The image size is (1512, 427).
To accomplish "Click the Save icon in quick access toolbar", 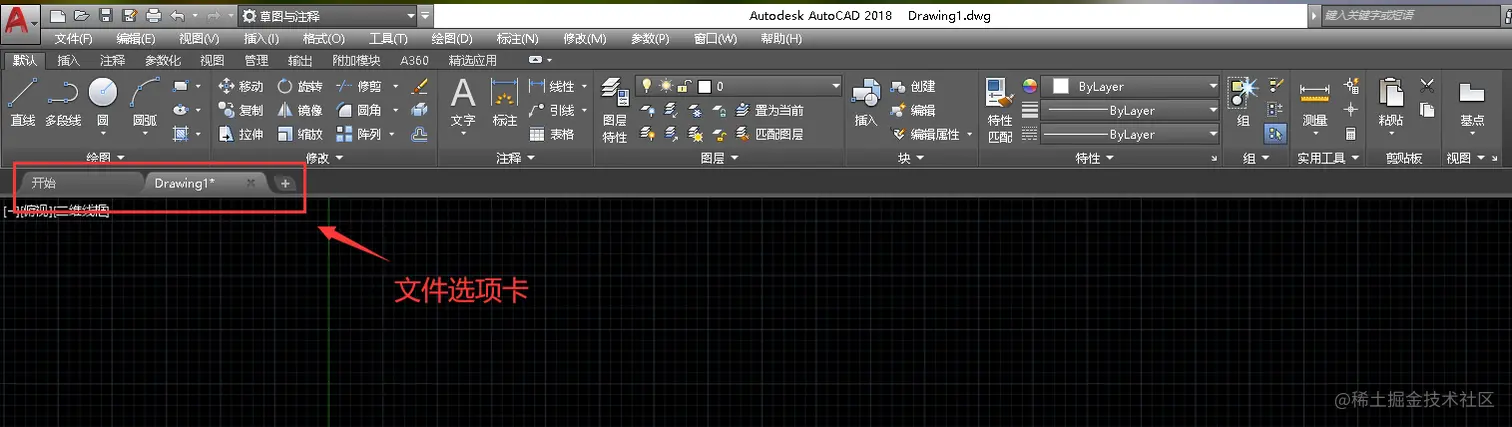I will click(104, 16).
